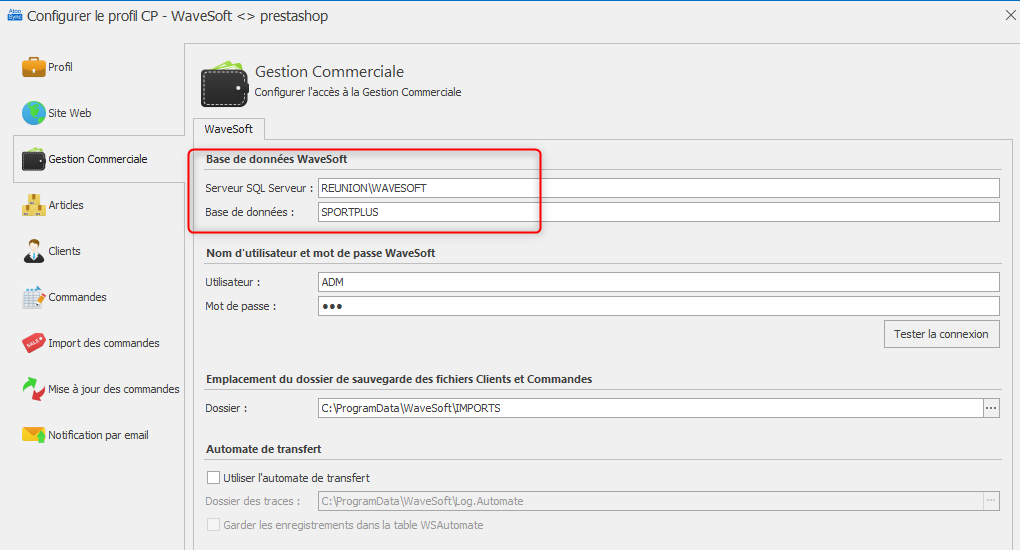Image resolution: width=1020 pixels, height=550 pixels.
Task: Open the Commandes calendar icon
Action: (33, 297)
